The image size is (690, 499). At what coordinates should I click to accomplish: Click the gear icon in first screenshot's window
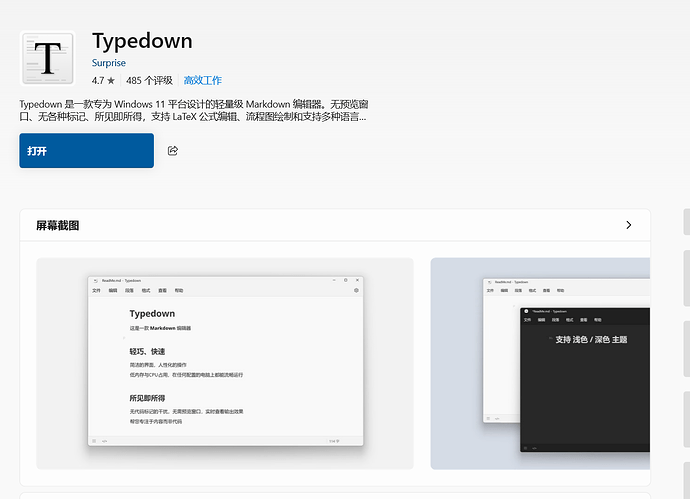coord(356,290)
